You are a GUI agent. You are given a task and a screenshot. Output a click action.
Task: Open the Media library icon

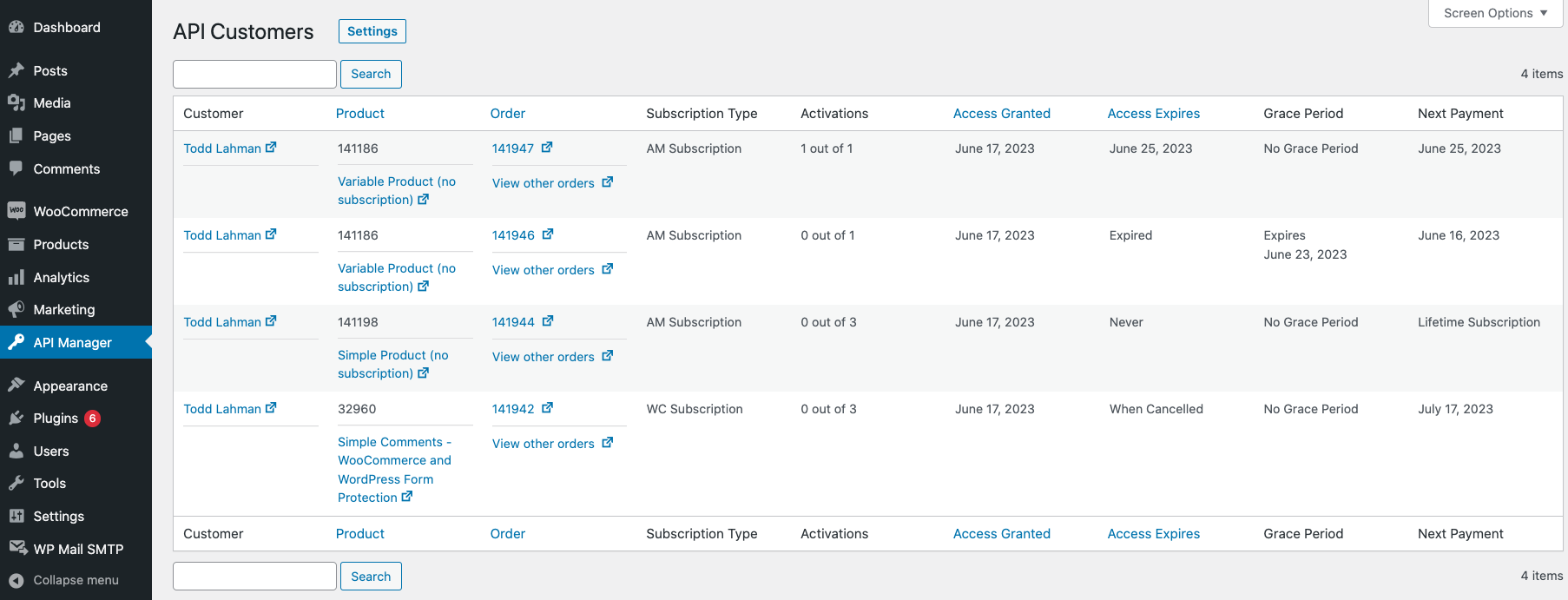tap(16, 102)
